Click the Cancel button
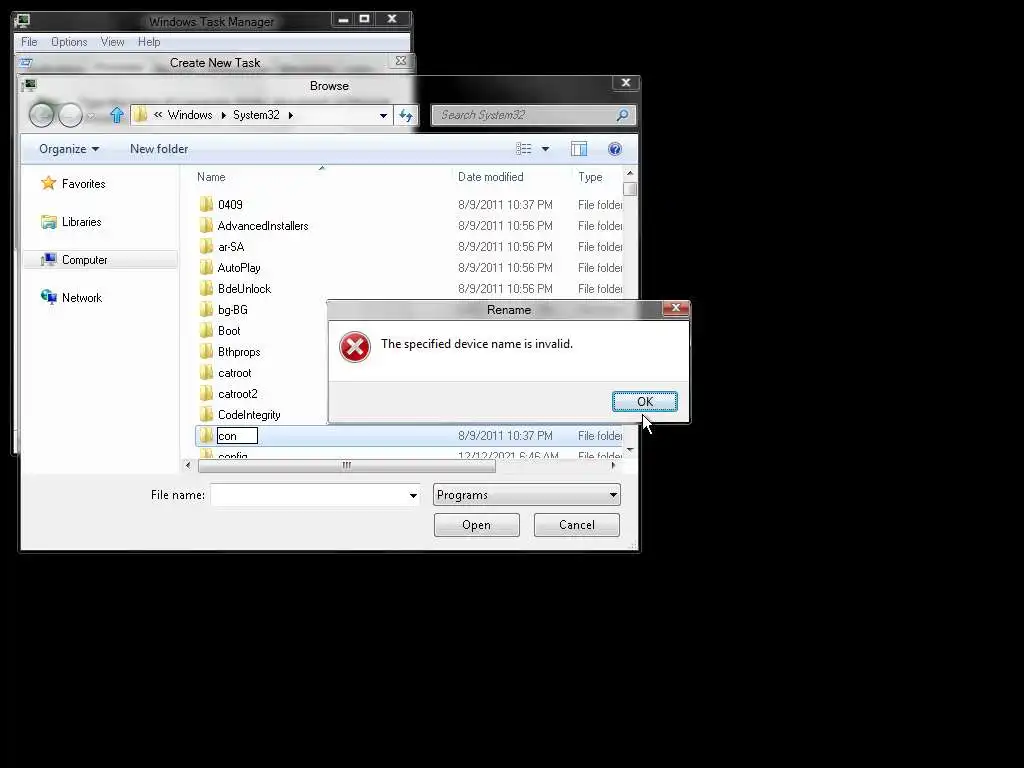This screenshot has width=1024, height=768. (577, 525)
